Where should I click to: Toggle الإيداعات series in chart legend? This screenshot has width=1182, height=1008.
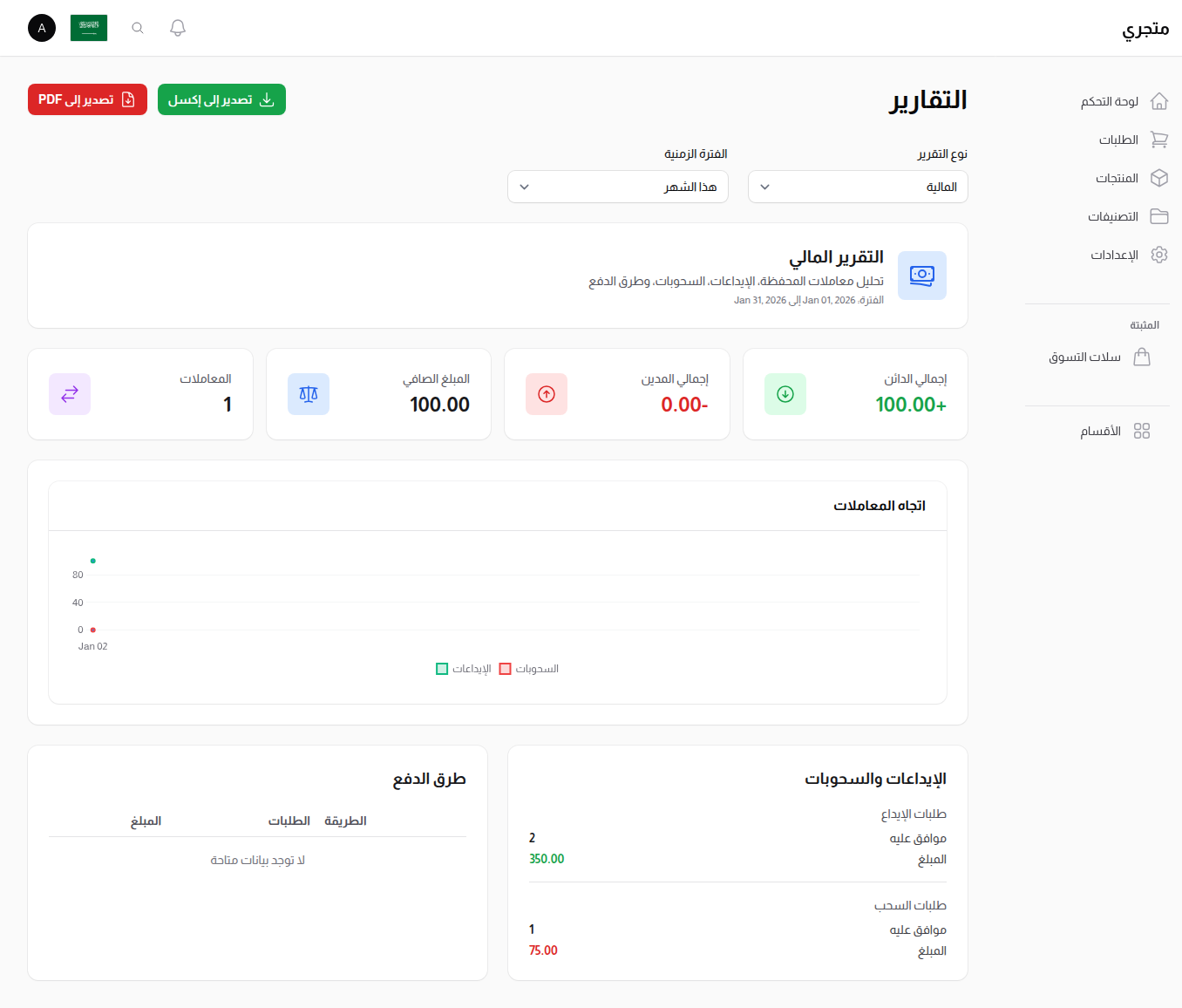[x=464, y=669]
